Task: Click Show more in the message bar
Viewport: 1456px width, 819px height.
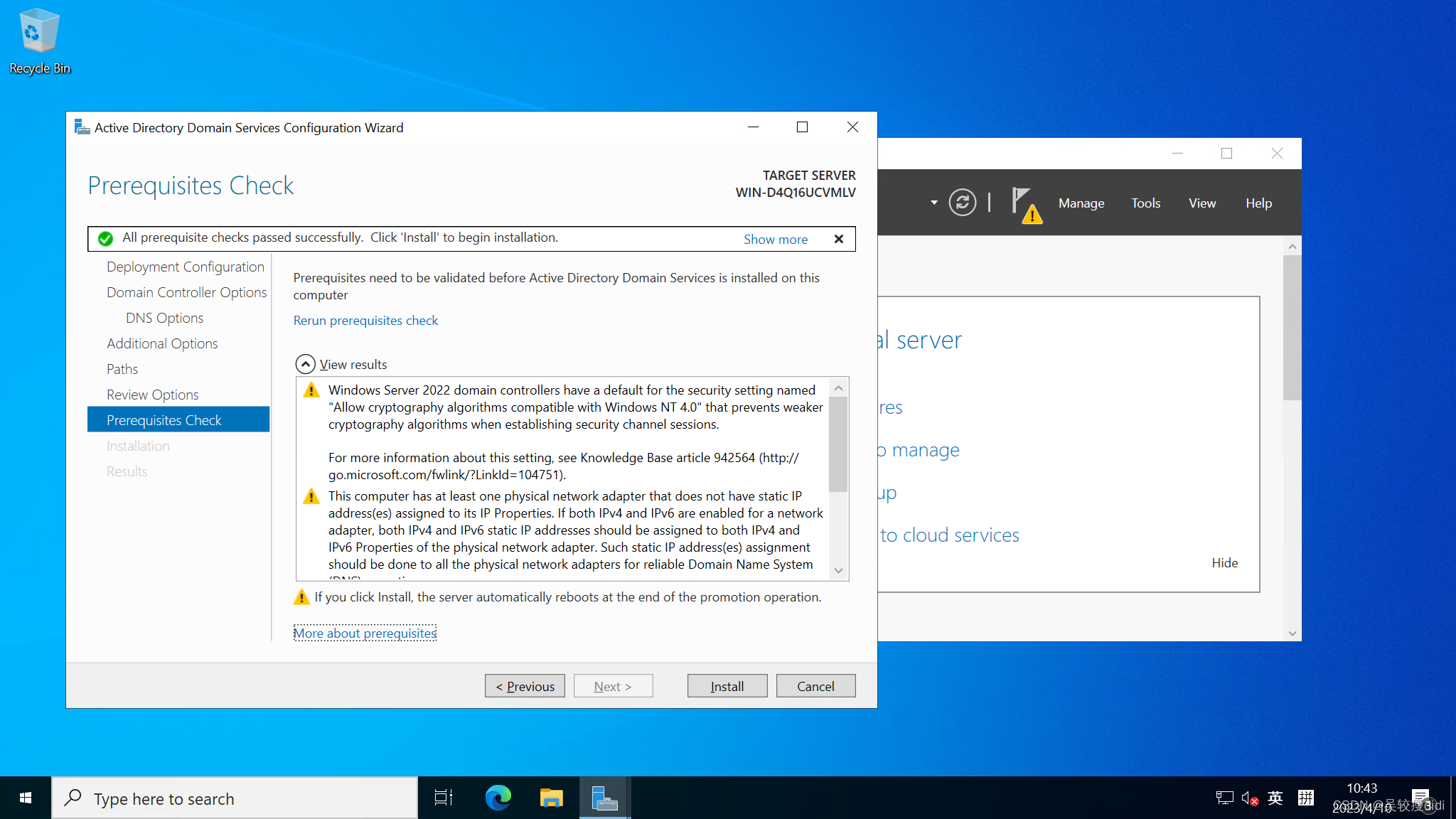Action: (x=776, y=239)
